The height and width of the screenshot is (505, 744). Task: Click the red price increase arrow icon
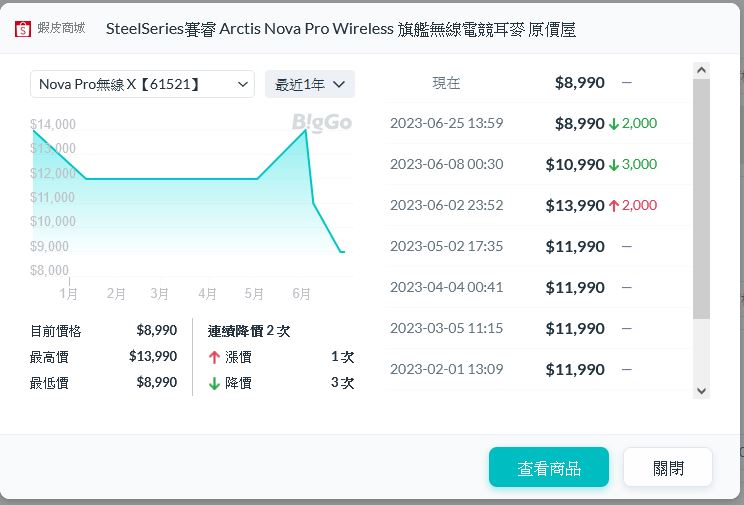[214, 357]
